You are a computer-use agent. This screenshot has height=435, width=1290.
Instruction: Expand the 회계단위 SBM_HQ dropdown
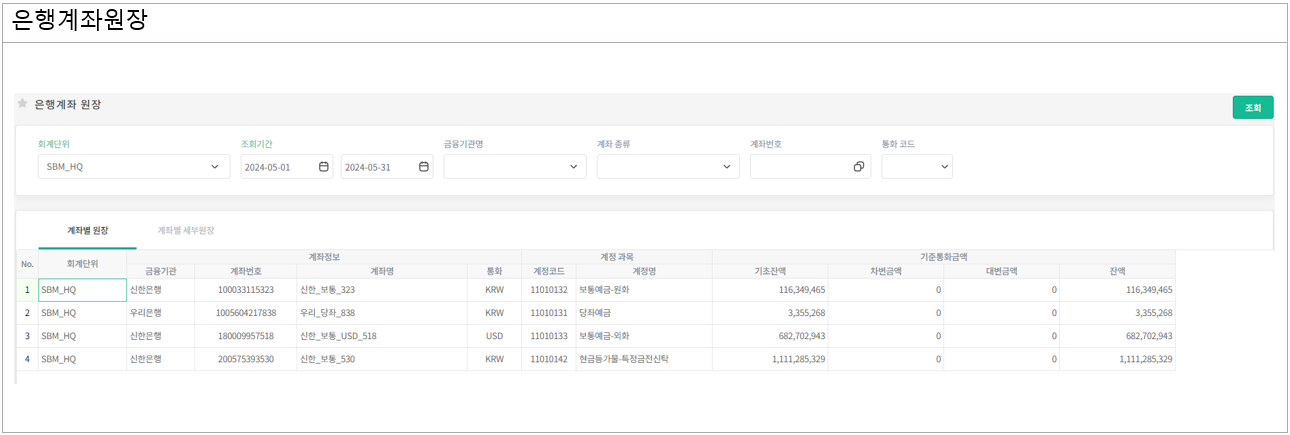214,167
